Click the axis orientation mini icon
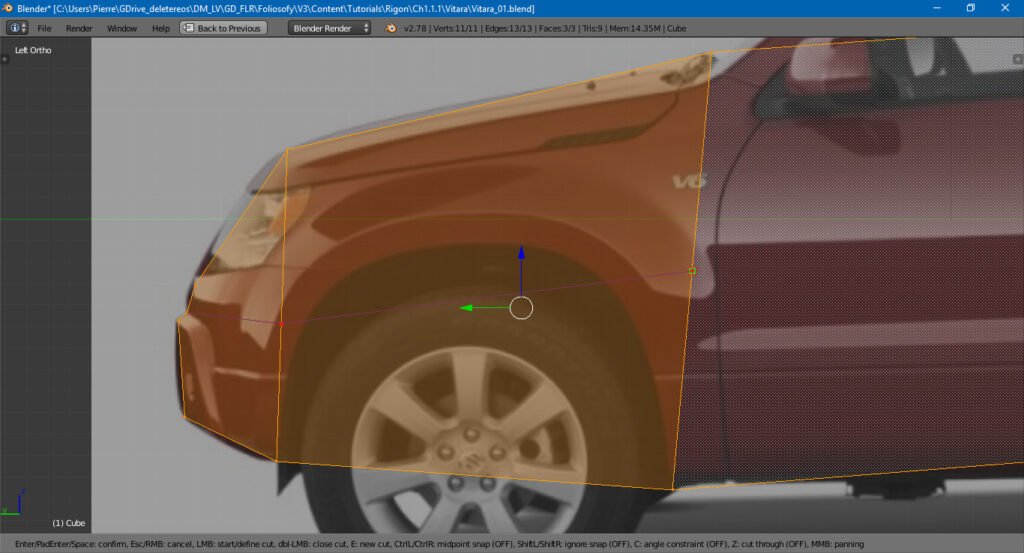The width and height of the screenshot is (1024, 553). click(x=13, y=502)
